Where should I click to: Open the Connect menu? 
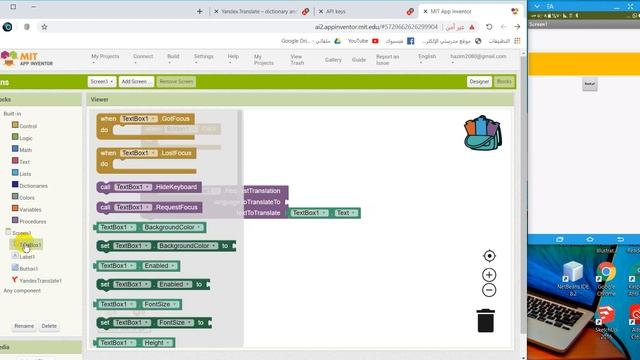point(143,59)
